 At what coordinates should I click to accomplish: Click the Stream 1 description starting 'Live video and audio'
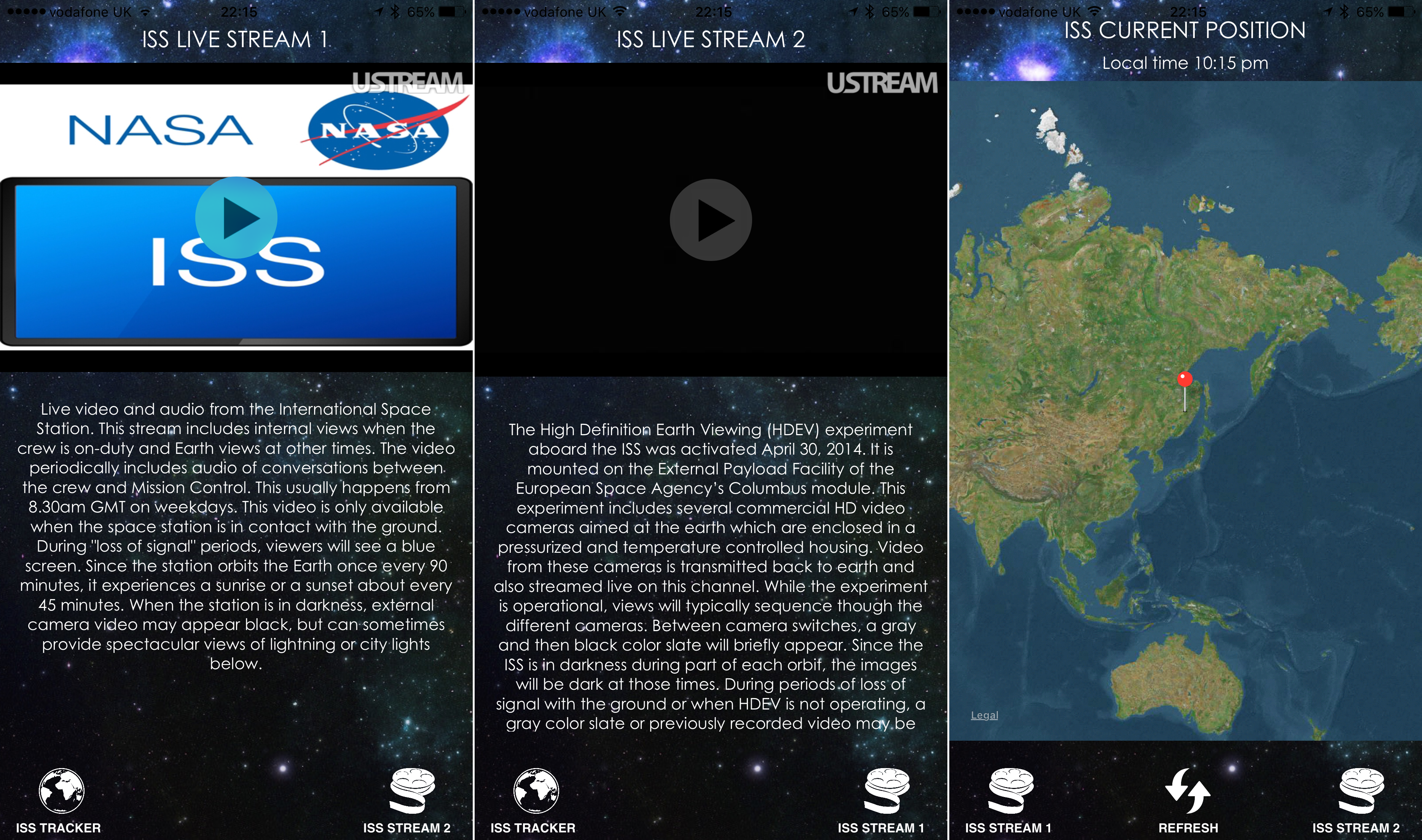(236, 536)
